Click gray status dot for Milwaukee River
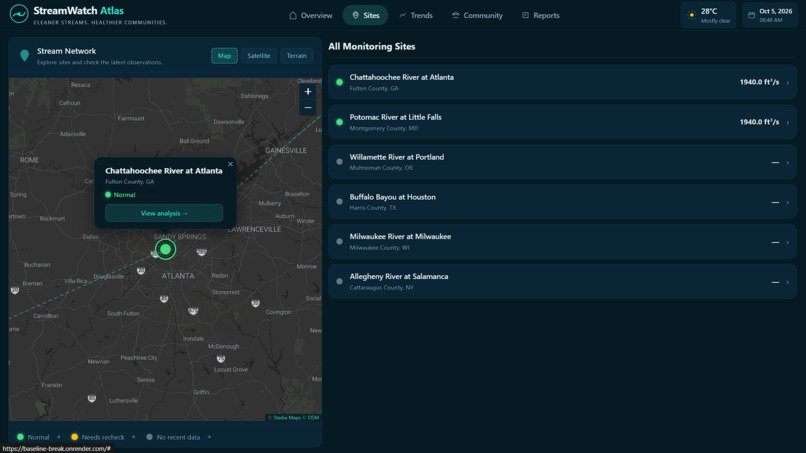The width and height of the screenshot is (806, 453). (339, 242)
